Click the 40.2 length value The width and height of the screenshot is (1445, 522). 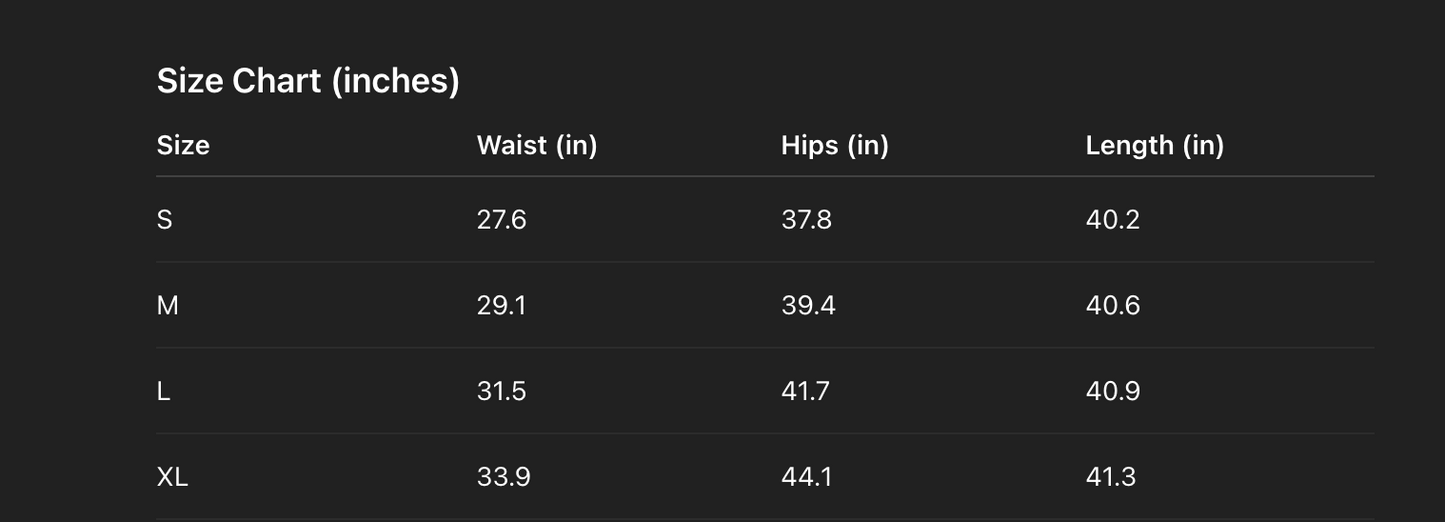click(x=1113, y=220)
